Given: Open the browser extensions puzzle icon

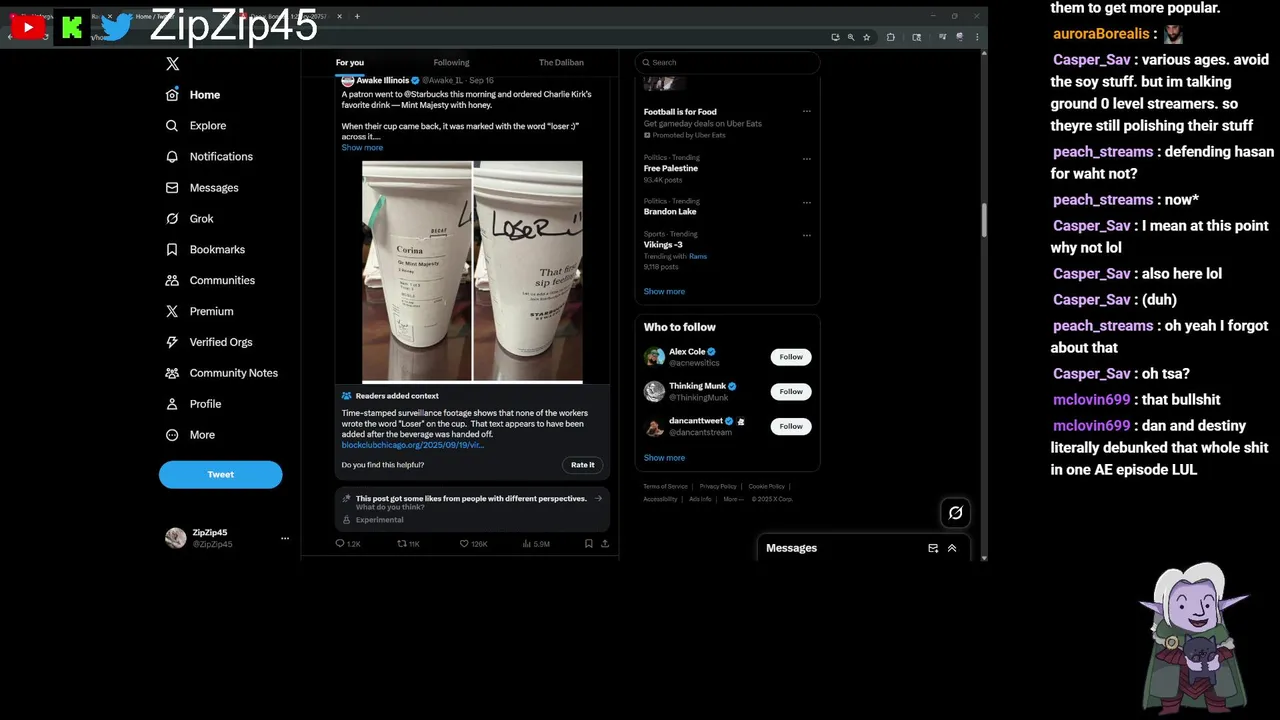Looking at the screenshot, I should [890, 37].
